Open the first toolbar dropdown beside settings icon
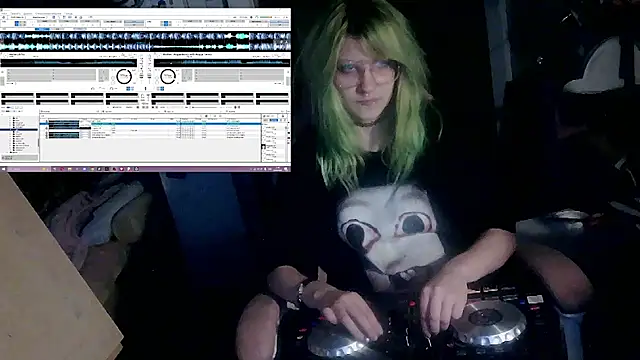Screen dimensions: 640x360 coord(17,17)
